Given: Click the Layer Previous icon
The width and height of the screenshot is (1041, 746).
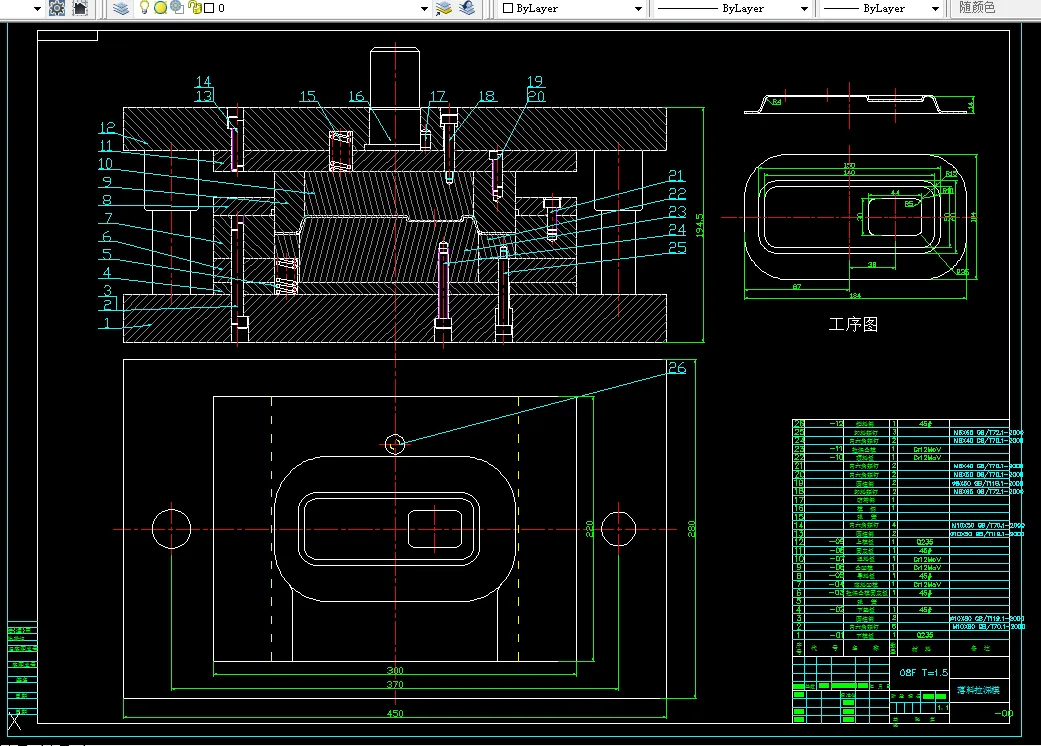Looking at the screenshot, I should point(467,8).
